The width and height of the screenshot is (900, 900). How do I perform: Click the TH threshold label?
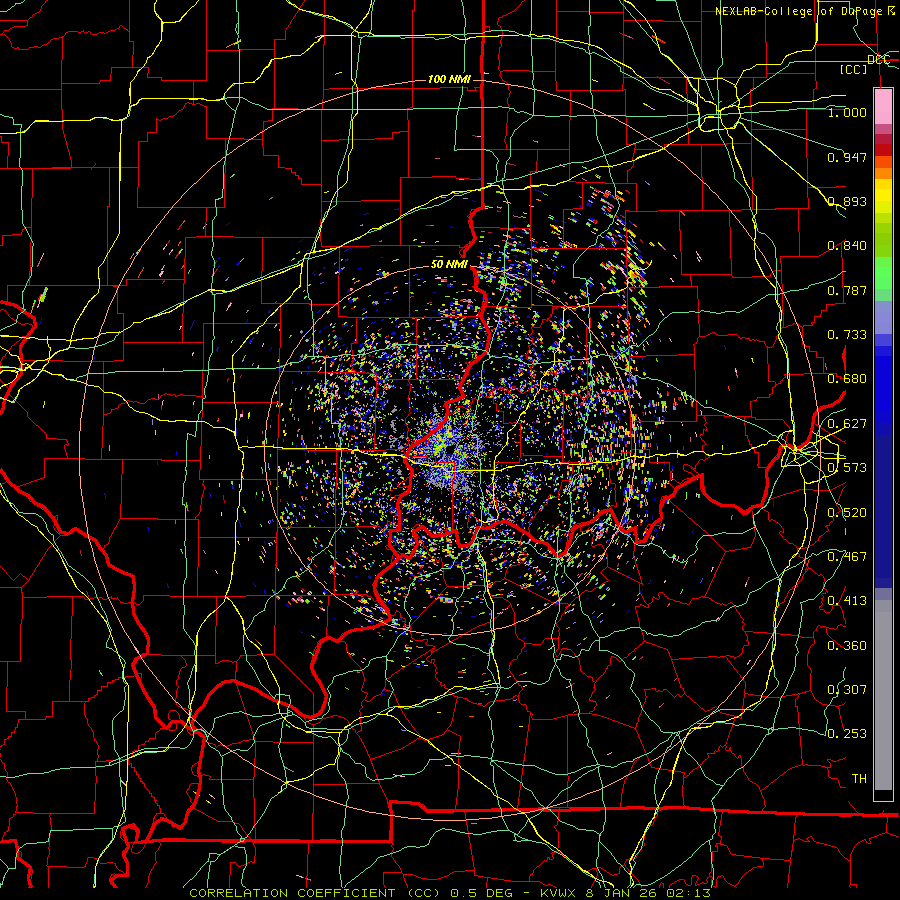pos(859,779)
